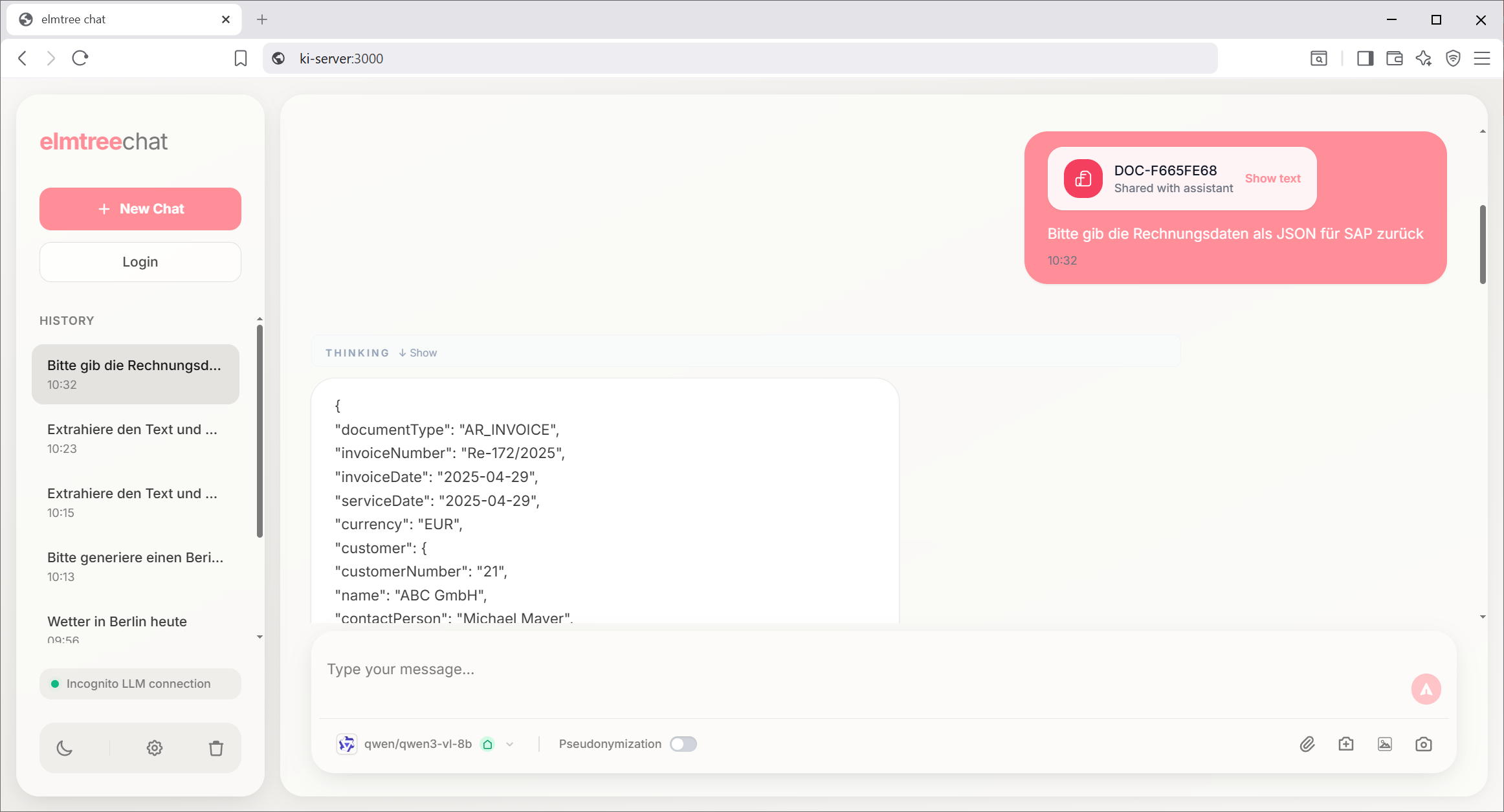Delete chat history using the trash icon

216,747
